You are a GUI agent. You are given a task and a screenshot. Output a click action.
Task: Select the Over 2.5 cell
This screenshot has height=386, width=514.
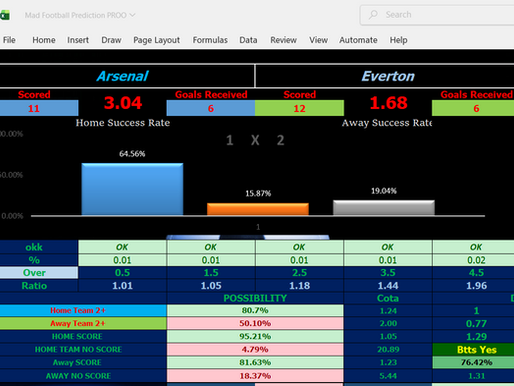(x=299, y=273)
